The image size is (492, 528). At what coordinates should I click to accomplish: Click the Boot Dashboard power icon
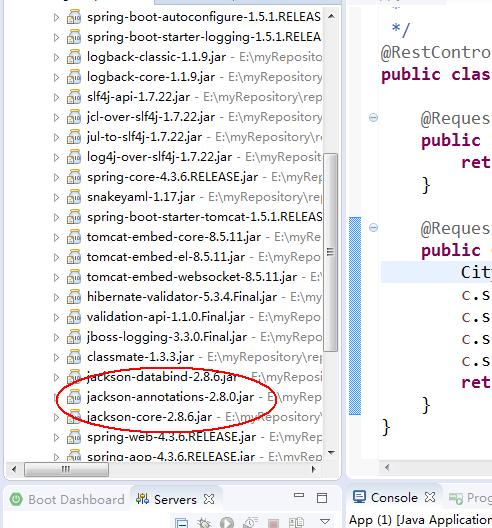[16, 499]
